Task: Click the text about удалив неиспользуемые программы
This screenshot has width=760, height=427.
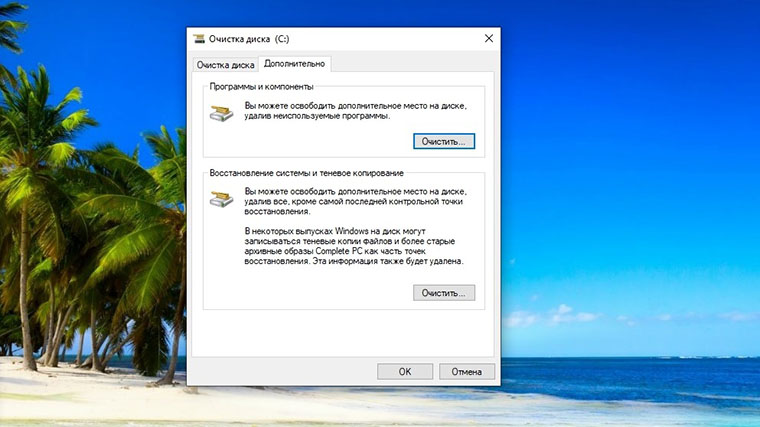Action: point(355,111)
